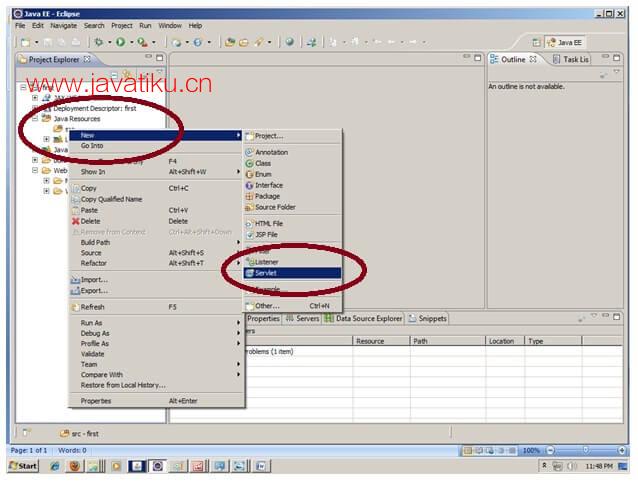Click Import... in context menu

[x=156, y=280]
